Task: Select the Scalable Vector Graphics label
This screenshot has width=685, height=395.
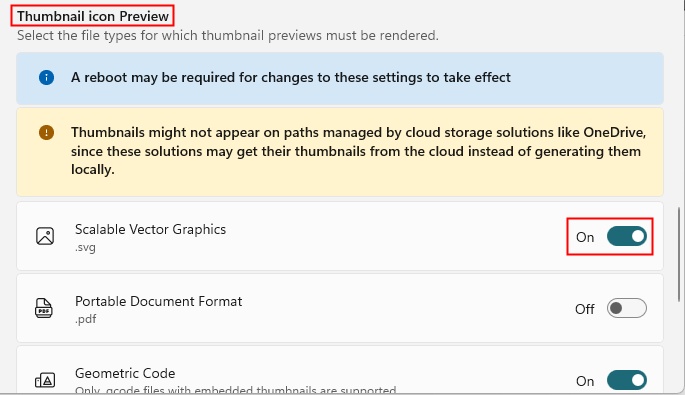Action: coord(150,229)
